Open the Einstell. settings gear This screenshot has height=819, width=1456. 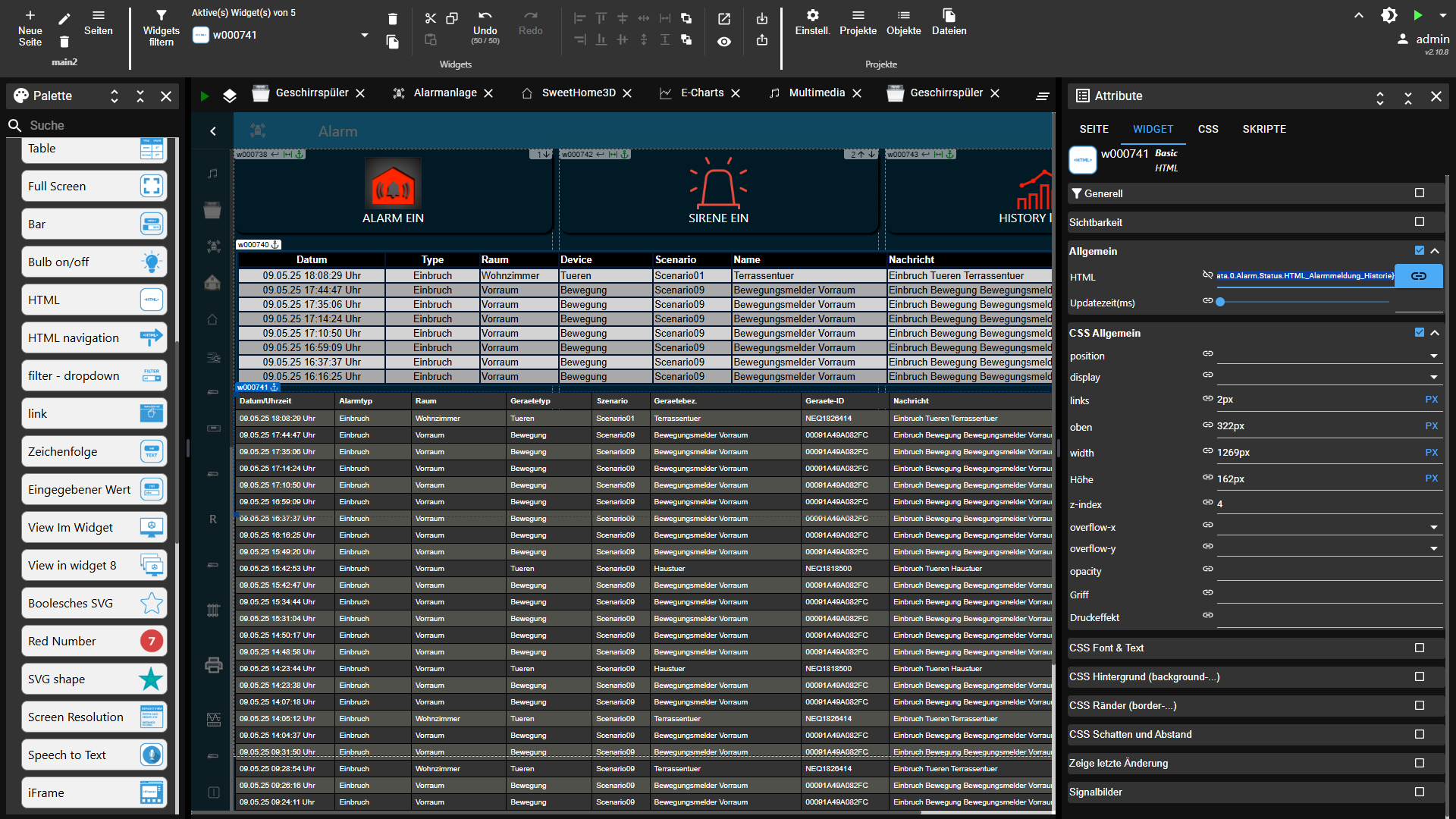click(812, 16)
